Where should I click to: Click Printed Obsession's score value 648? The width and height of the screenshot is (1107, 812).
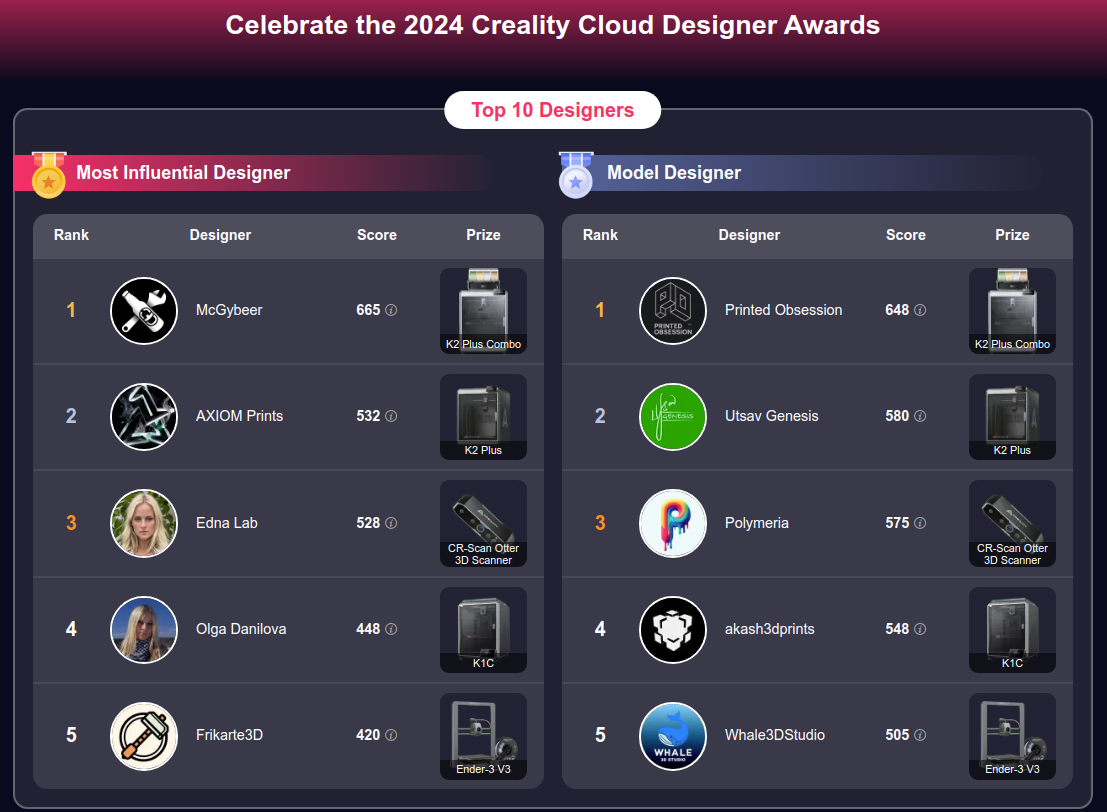(897, 310)
